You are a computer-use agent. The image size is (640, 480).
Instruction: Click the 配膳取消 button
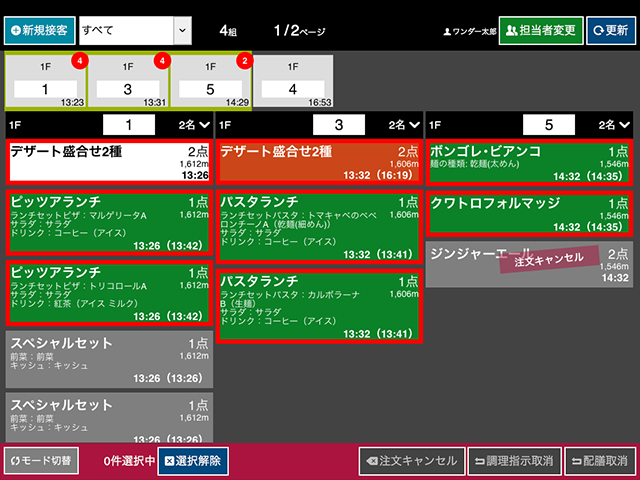600,461
